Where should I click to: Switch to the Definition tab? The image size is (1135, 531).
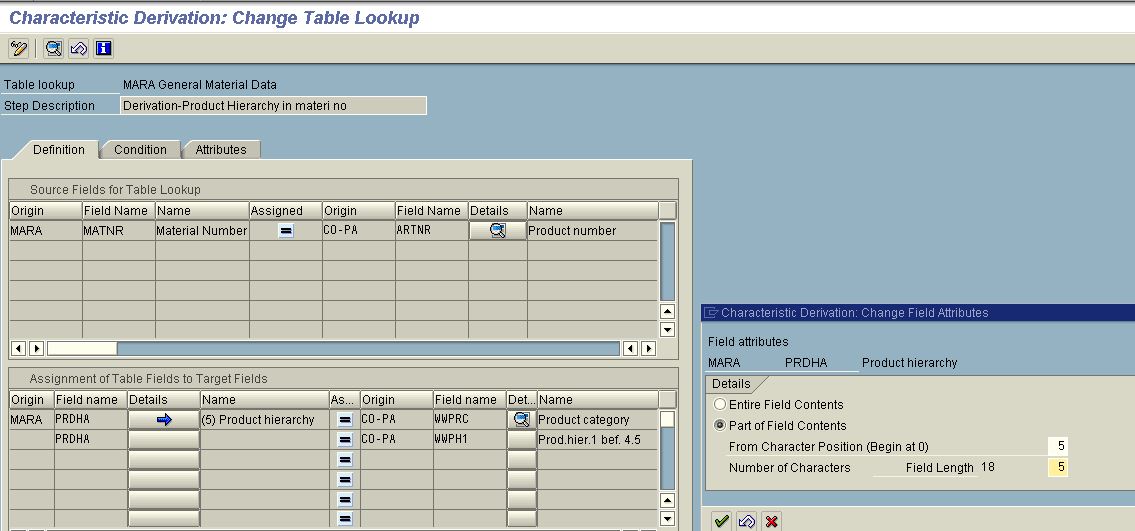pyautogui.click(x=59, y=150)
